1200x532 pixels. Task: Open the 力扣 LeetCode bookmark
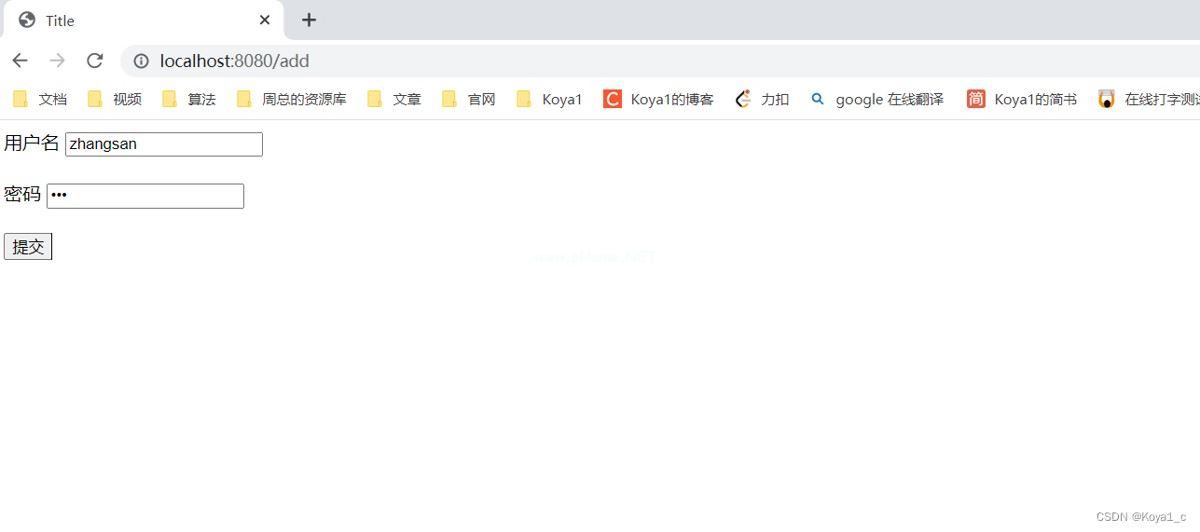[x=762, y=99]
